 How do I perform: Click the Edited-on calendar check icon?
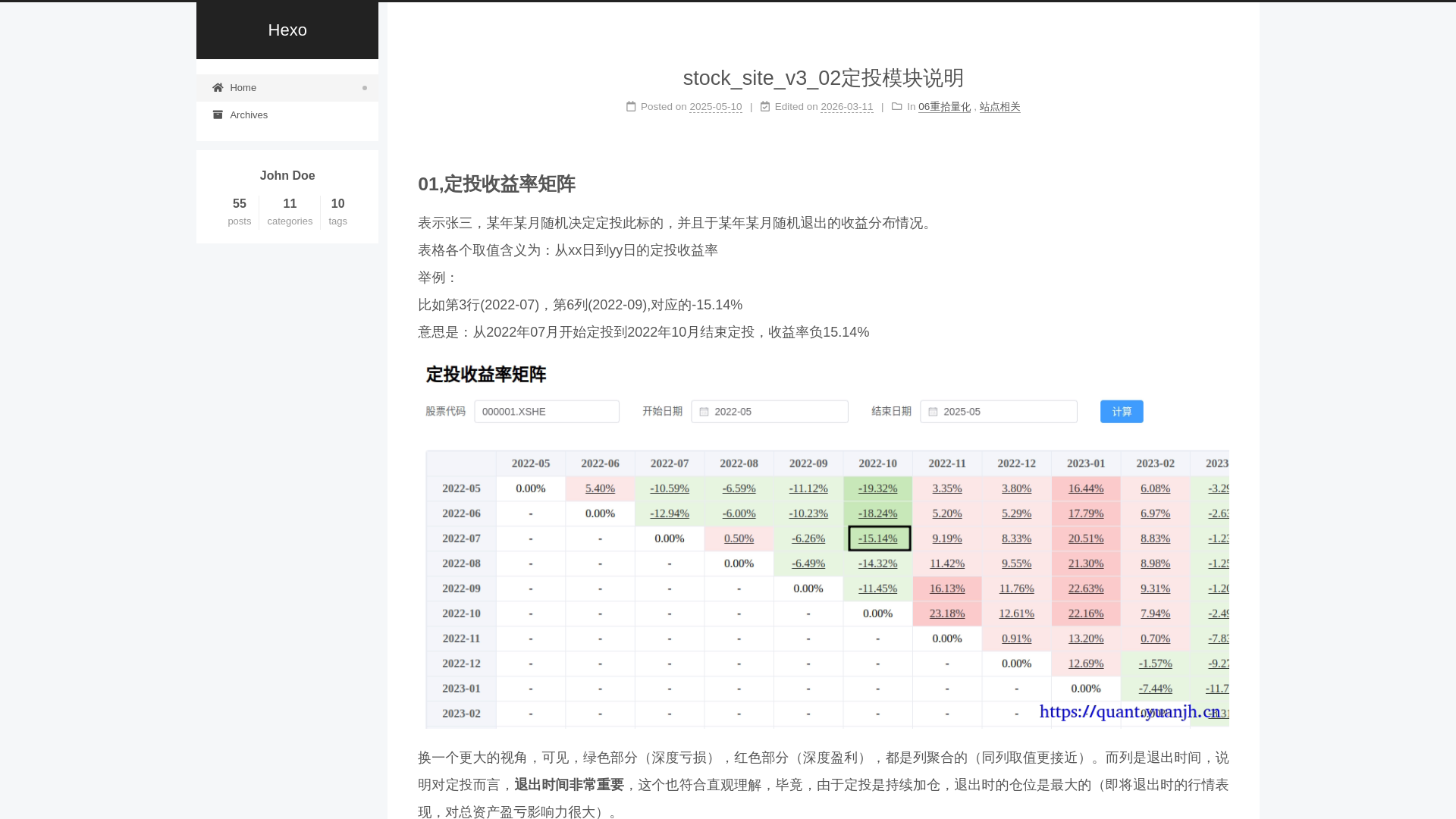pos(765,107)
